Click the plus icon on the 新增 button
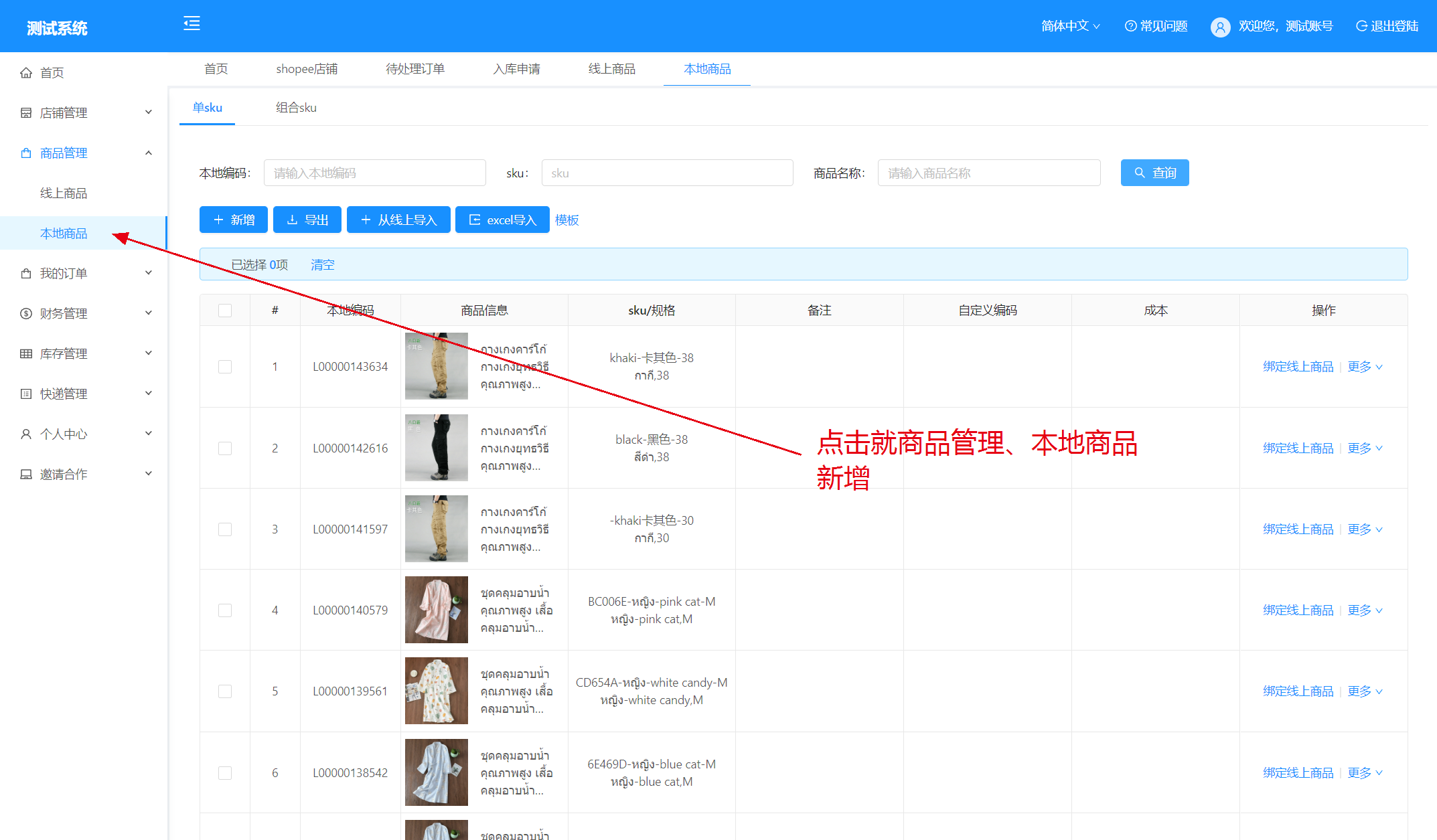This screenshot has width=1437, height=840. [218, 220]
